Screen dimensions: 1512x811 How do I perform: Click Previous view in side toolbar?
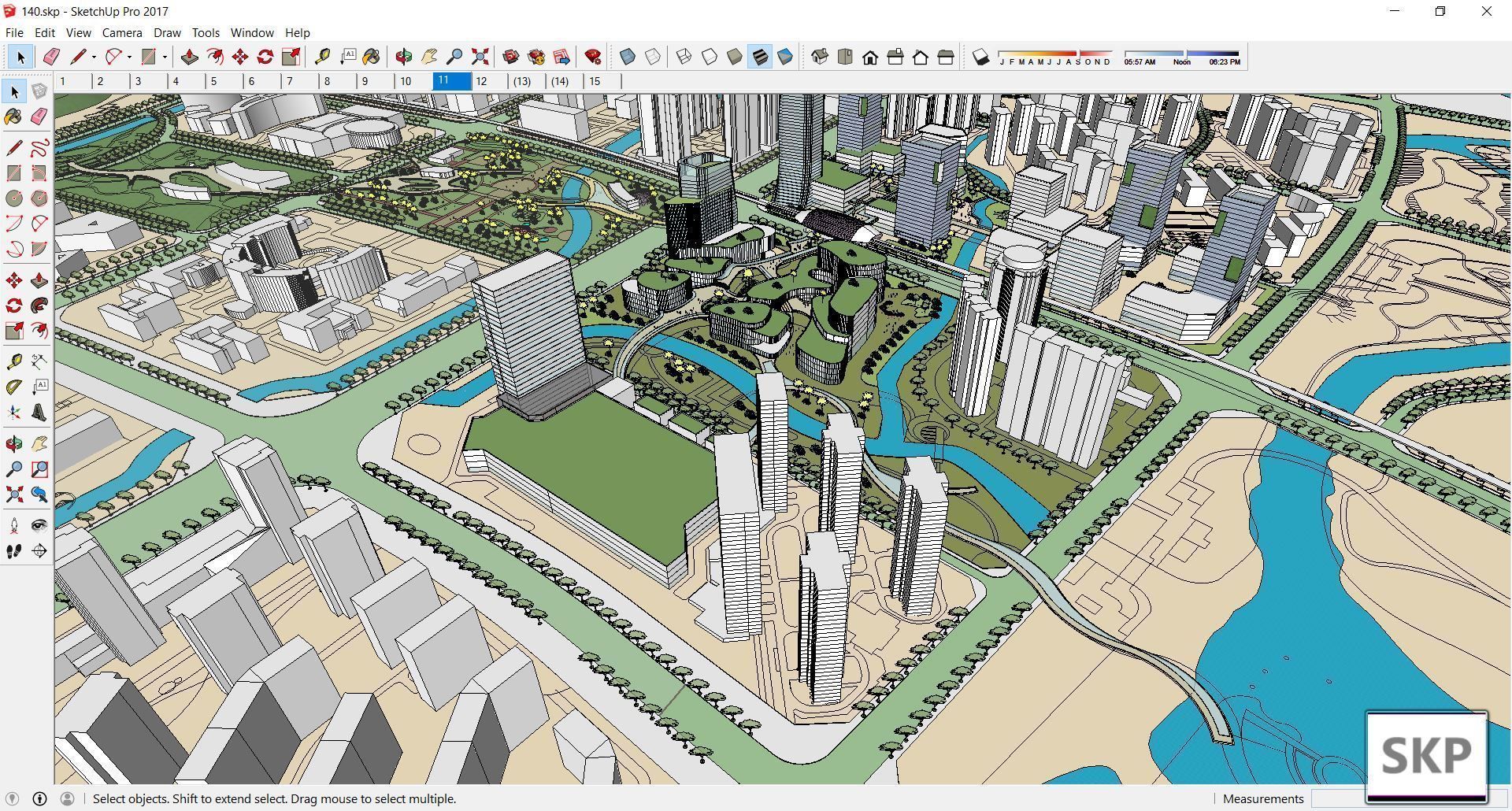(x=39, y=494)
